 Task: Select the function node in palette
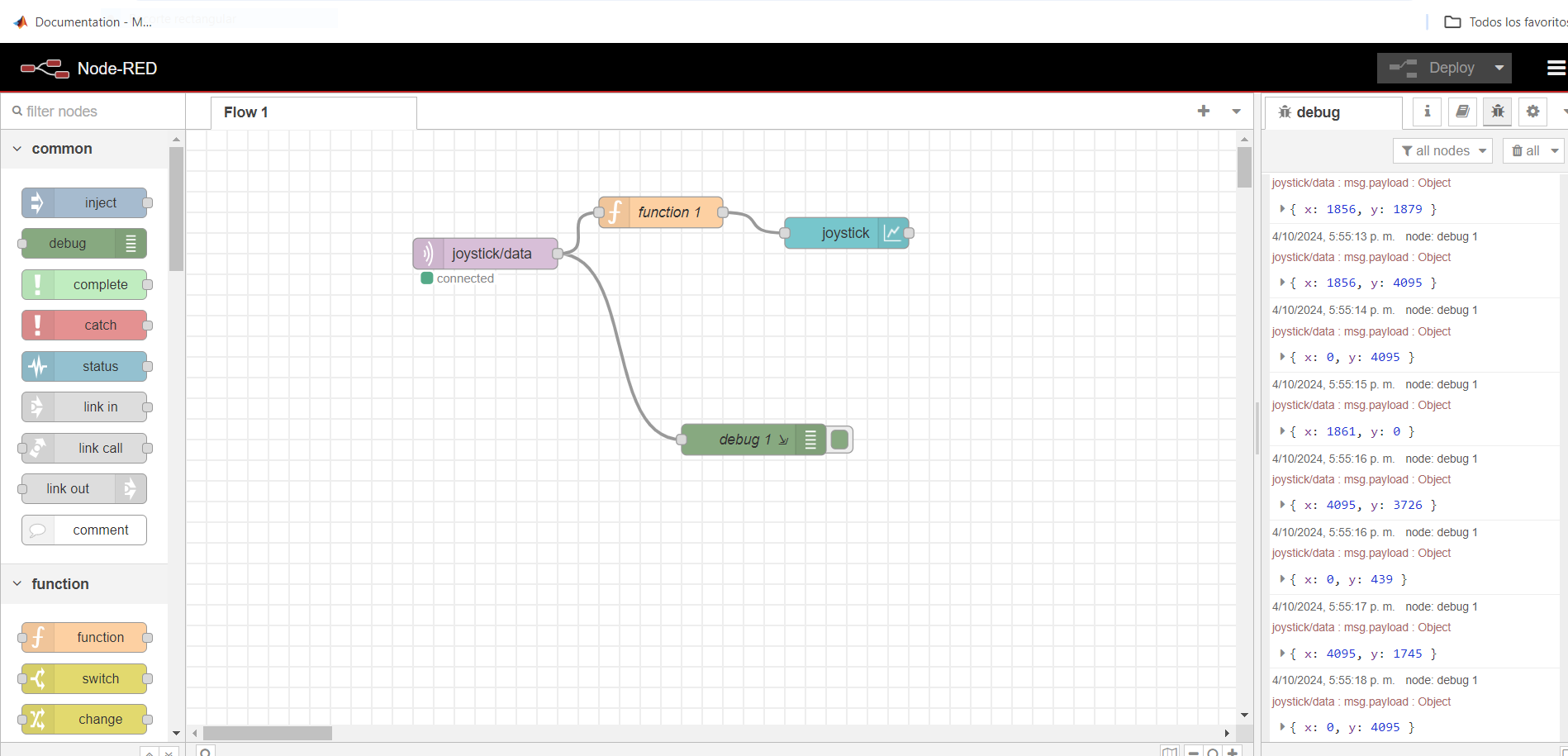click(84, 638)
